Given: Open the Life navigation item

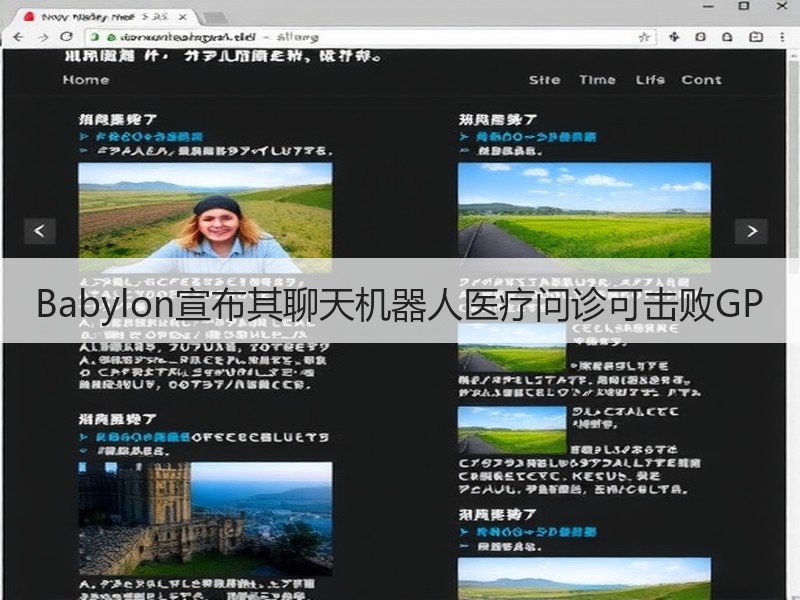Looking at the screenshot, I should 650,80.
